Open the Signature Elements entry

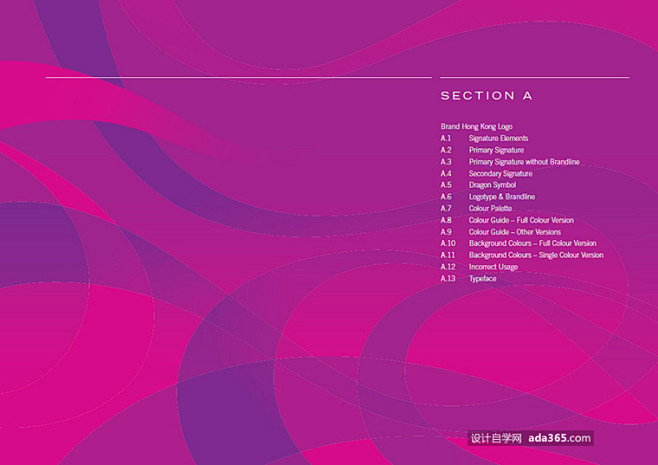click(498, 138)
